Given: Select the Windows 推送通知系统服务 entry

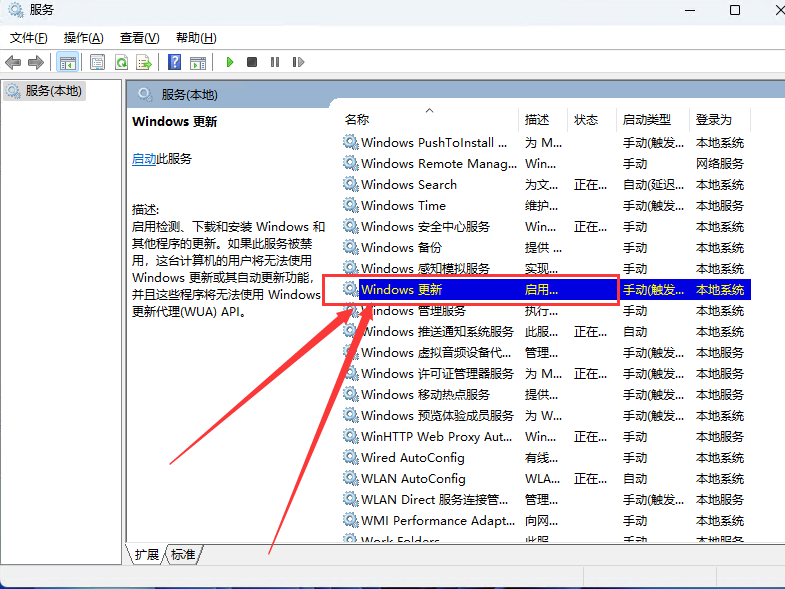Looking at the screenshot, I should (x=437, y=332).
